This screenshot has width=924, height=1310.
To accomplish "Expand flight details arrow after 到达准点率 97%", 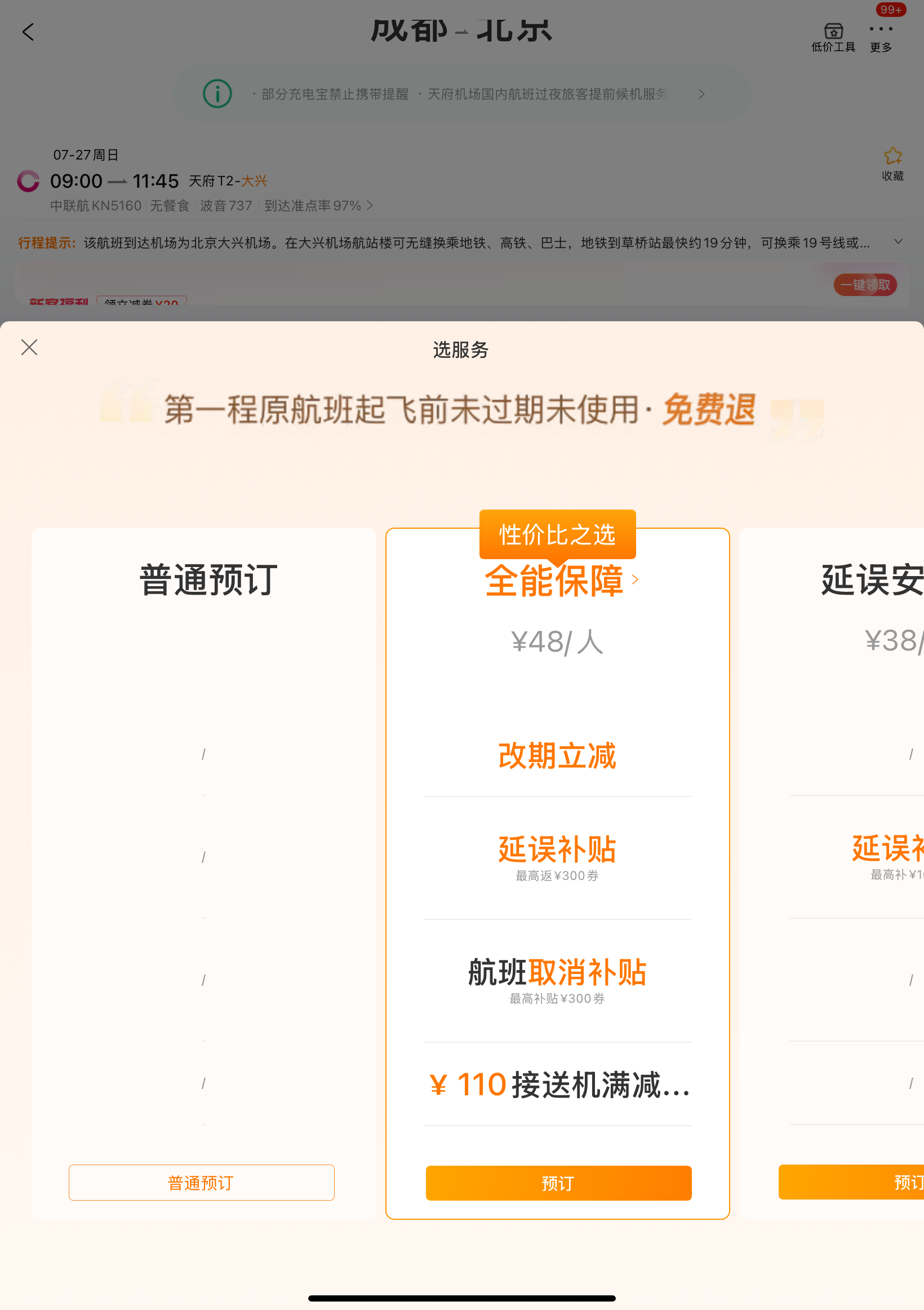I will (x=370, y=205).
